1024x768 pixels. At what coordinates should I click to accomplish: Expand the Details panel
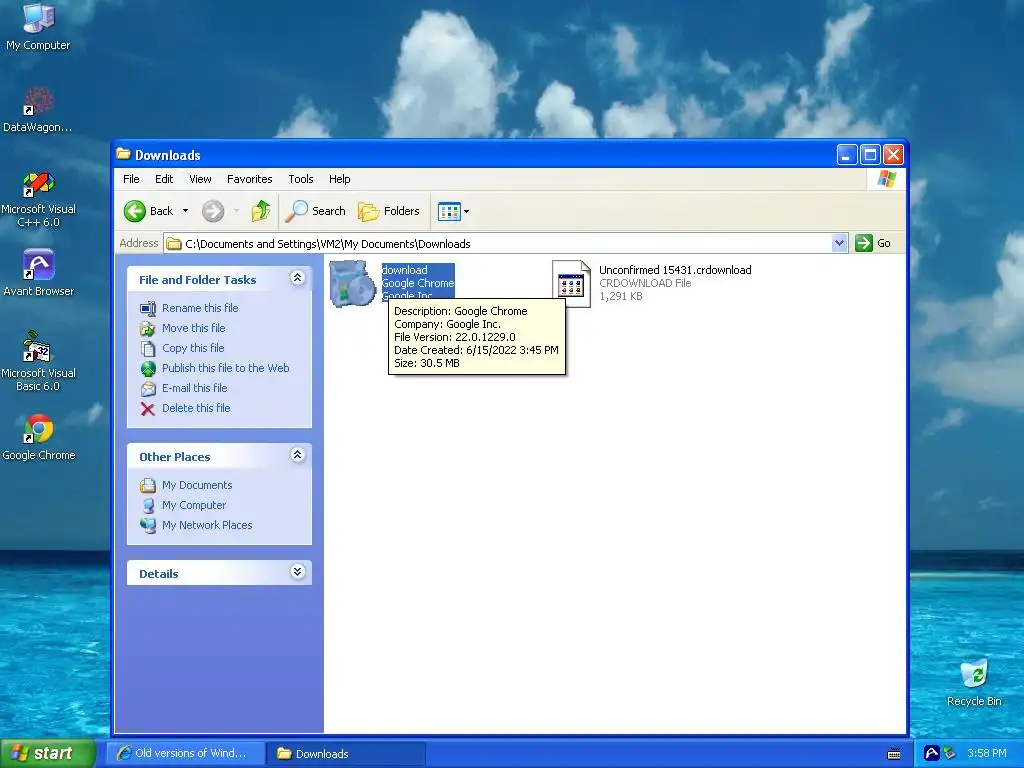click(297, 572)
